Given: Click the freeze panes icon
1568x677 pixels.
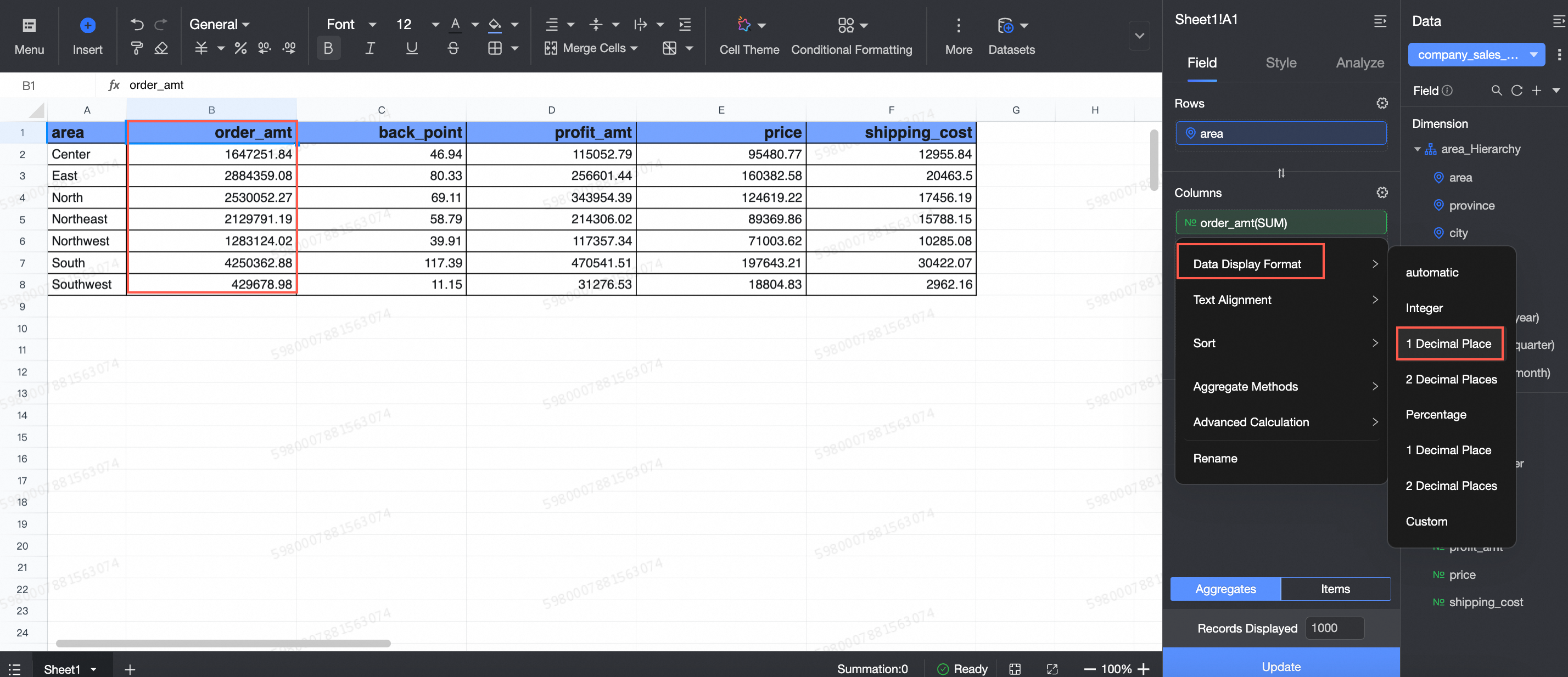Looking at the screenshot, I should (x=670, y=48).
